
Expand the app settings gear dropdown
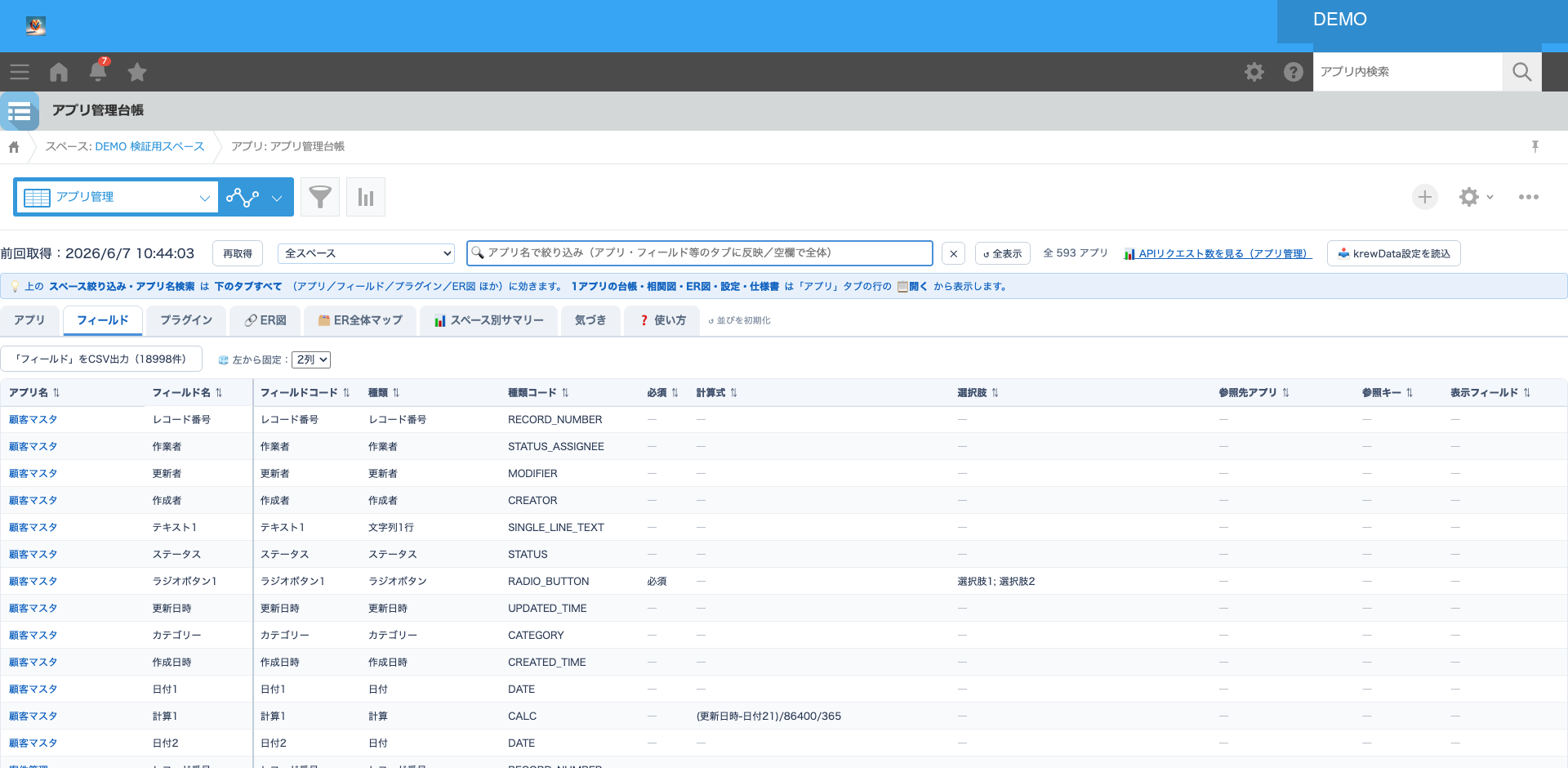pos(1477,197)
